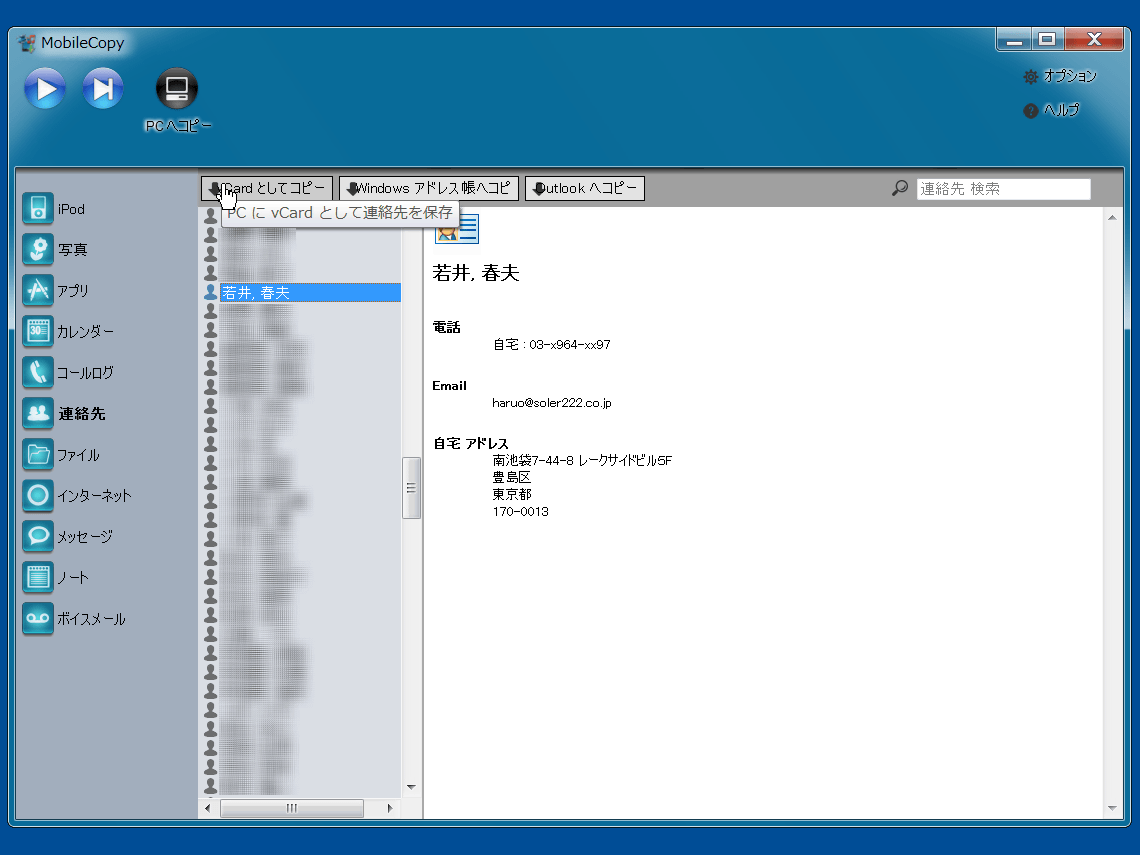
Task: Open the アプリ apps category icon
Action: tap(38, 290)
